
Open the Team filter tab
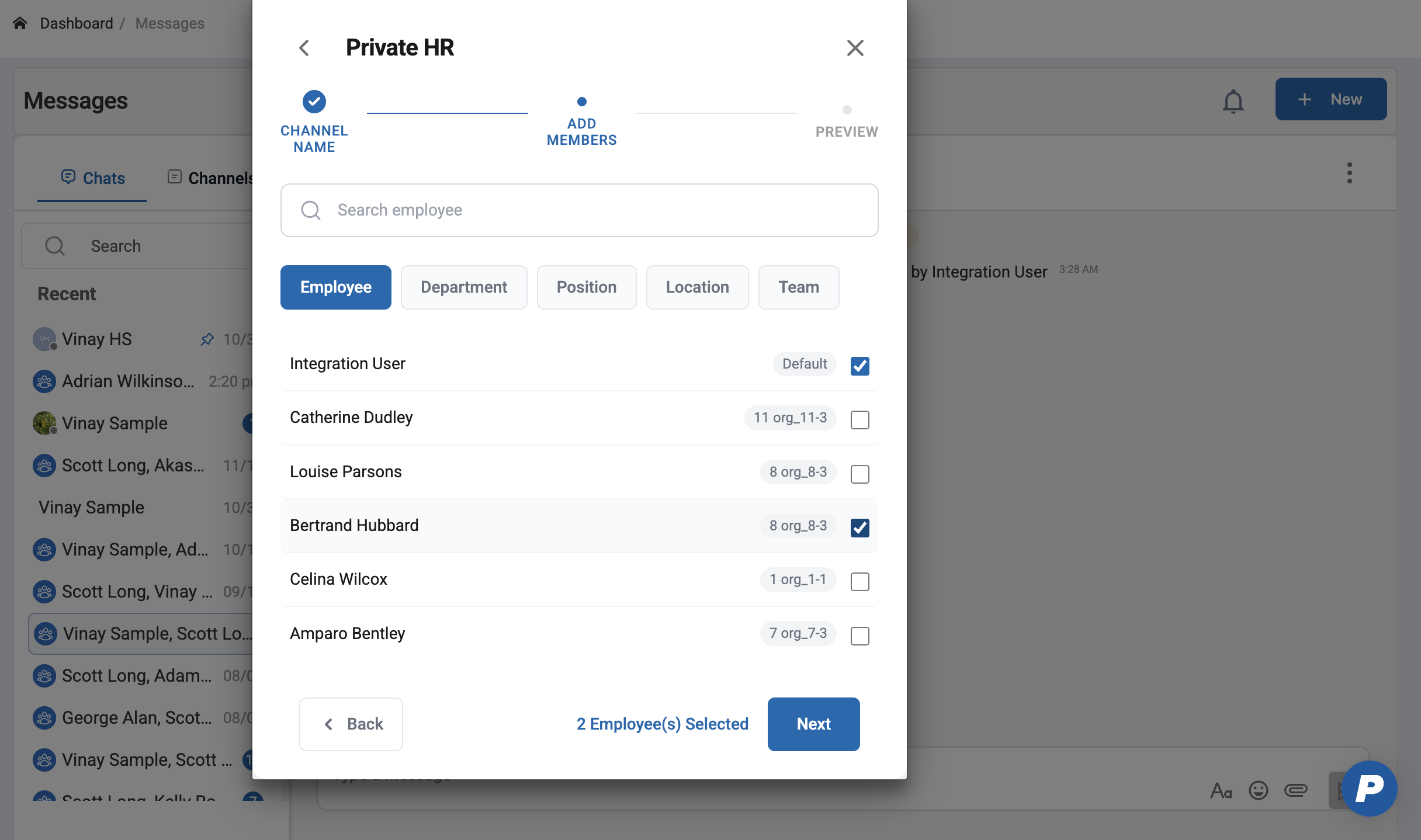coord(798,287)
